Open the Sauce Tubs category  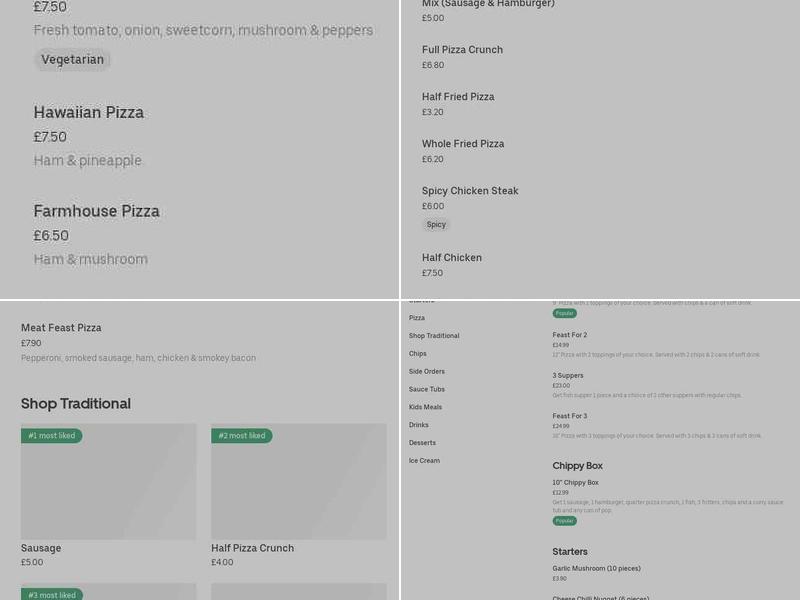[427, 390]
